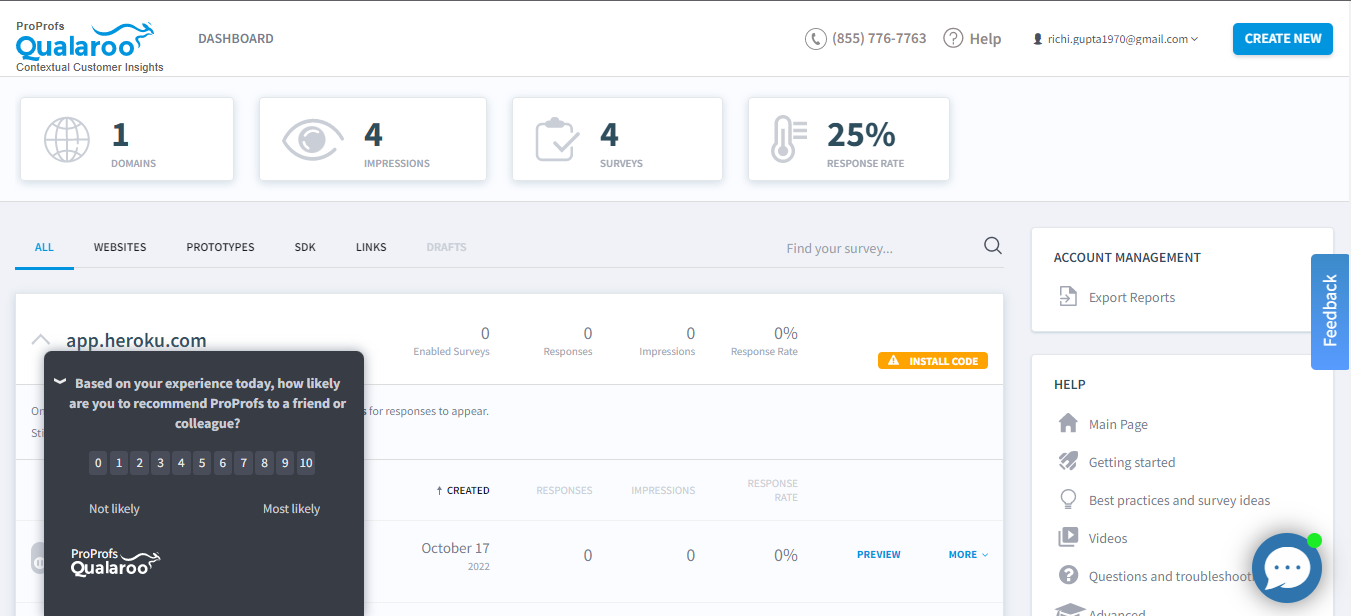Switch to the LINKS tab
This screenshot has width=1351, height=616.
(x=371, y=247)
